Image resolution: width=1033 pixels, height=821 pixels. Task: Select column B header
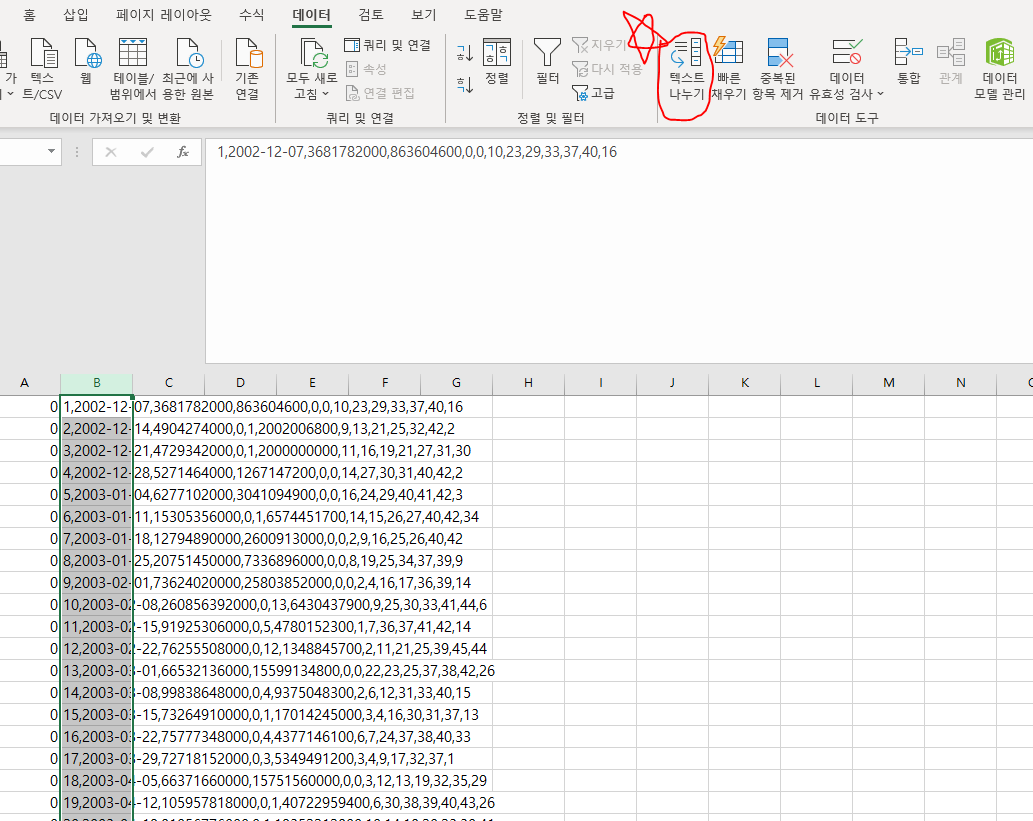click(97, 383)
